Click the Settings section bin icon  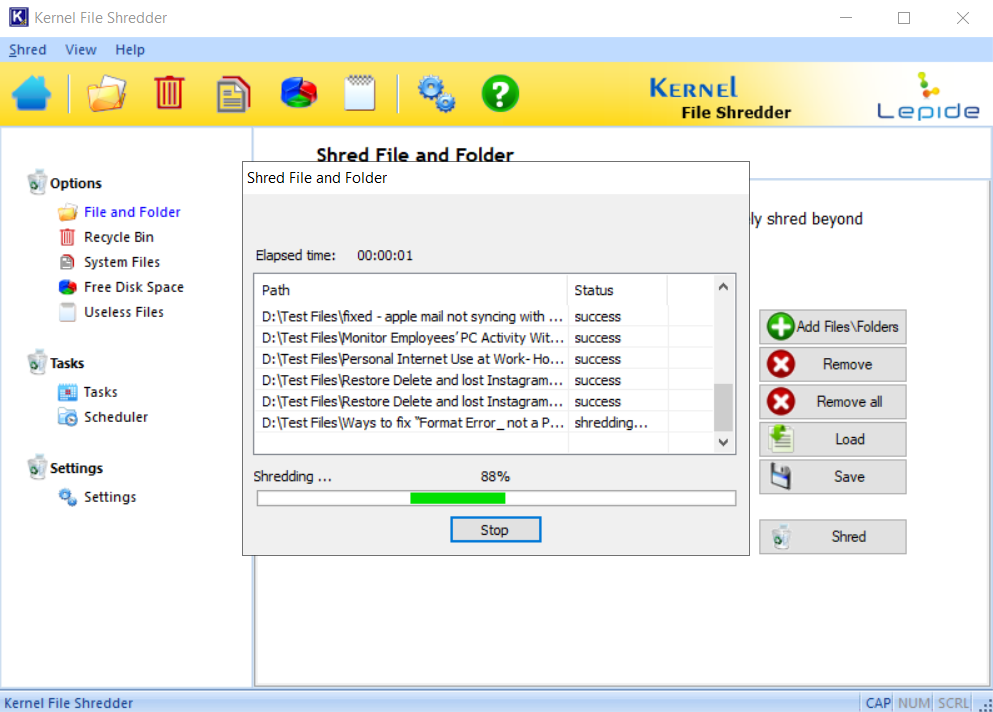point(37,467)
